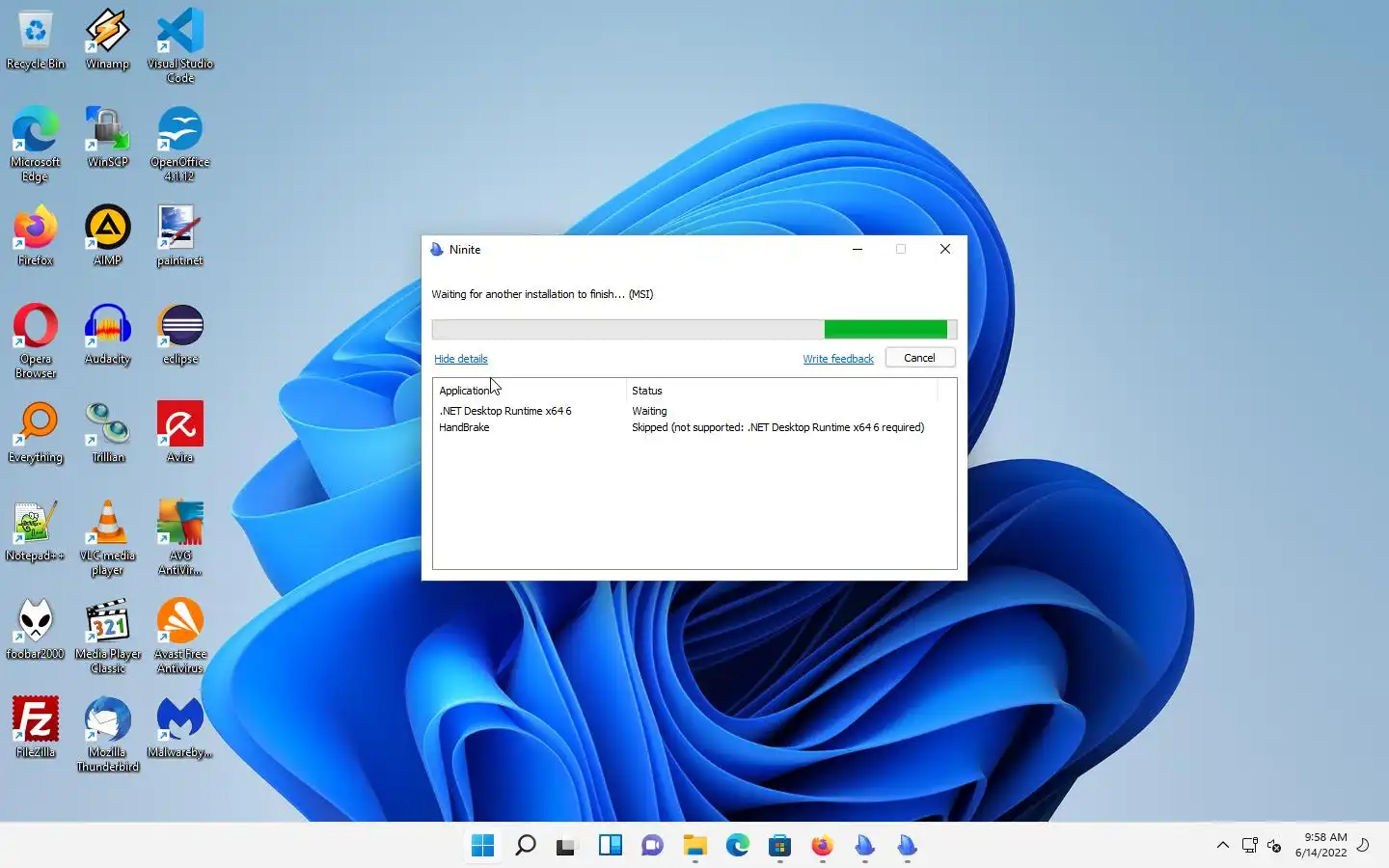Open network status tray icon
The width and height of the screenshot is (1389, 868).
1249,846
